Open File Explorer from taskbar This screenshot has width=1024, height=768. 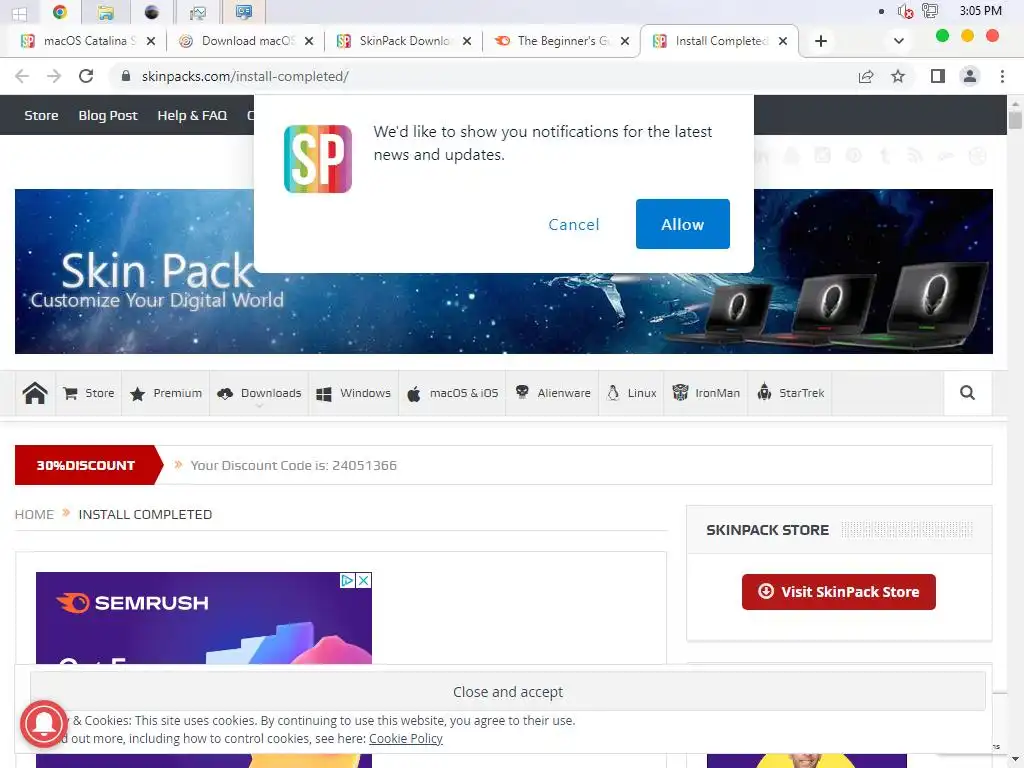(x=105, y=12)
